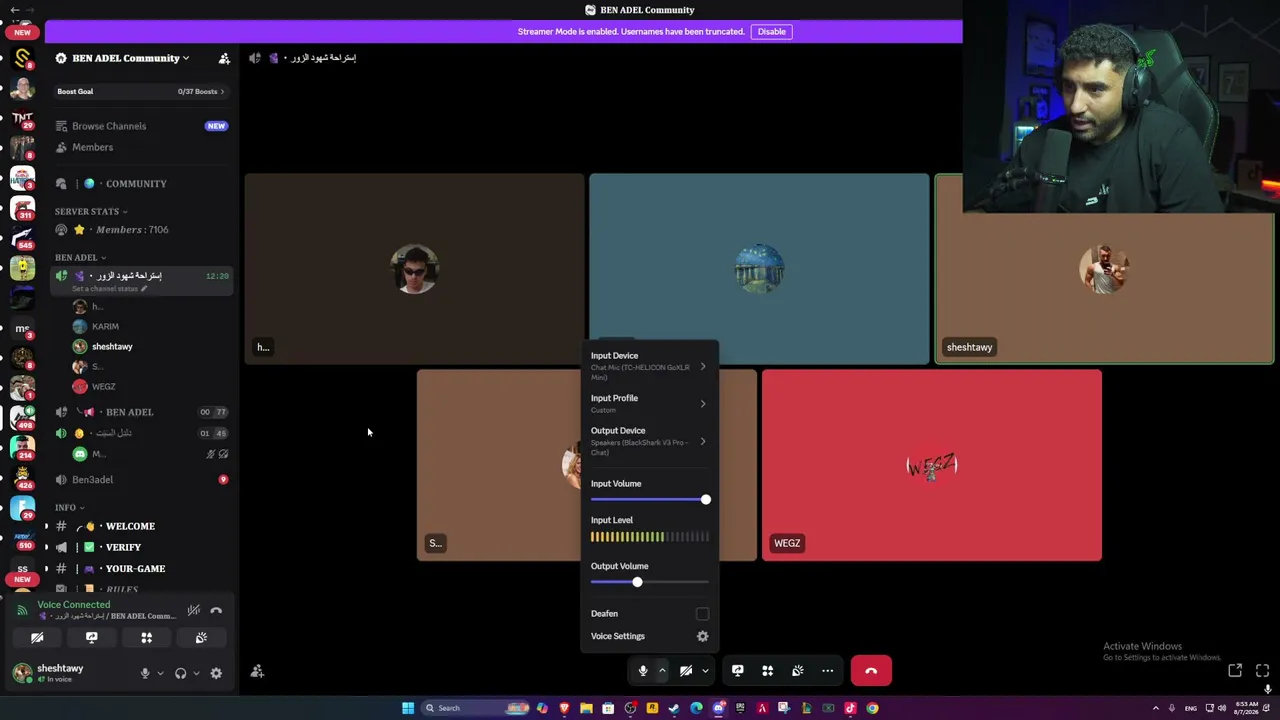Pop out the call window

pos(1235,671)
